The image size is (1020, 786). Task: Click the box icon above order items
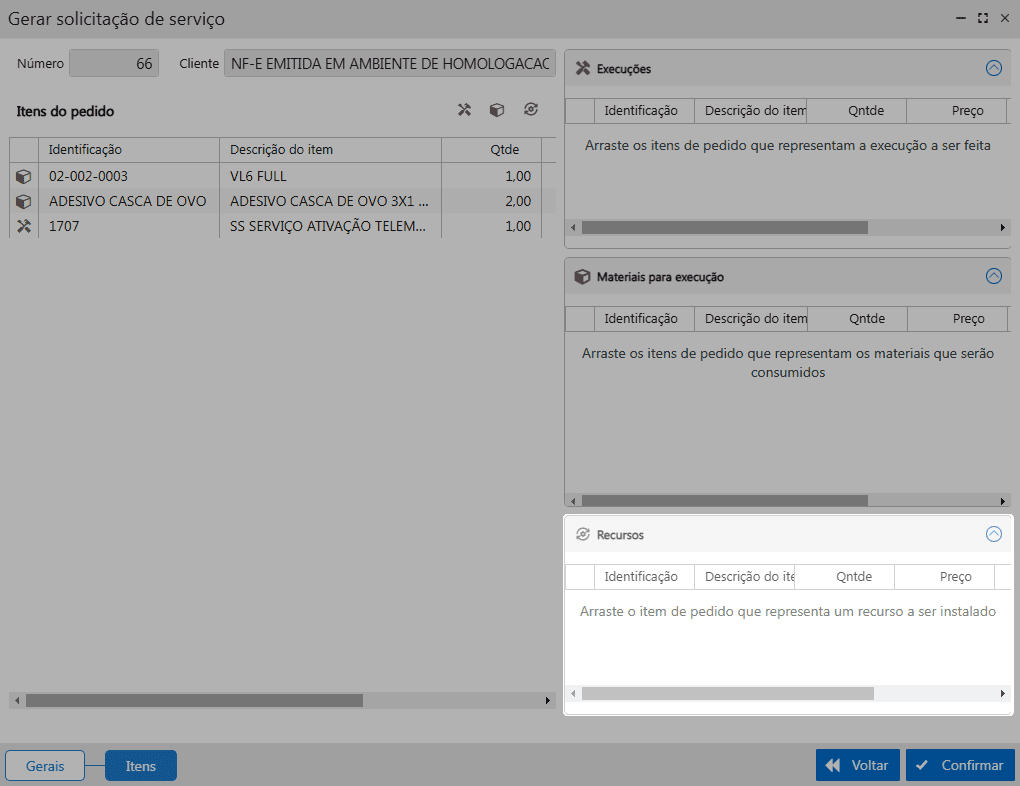point(496,110)
